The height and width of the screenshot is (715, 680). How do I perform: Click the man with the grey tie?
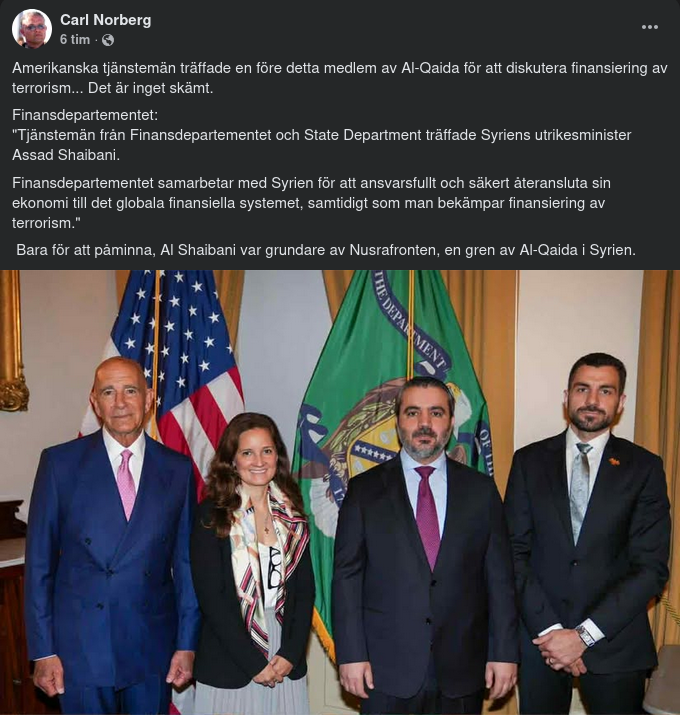click(588, 534)
